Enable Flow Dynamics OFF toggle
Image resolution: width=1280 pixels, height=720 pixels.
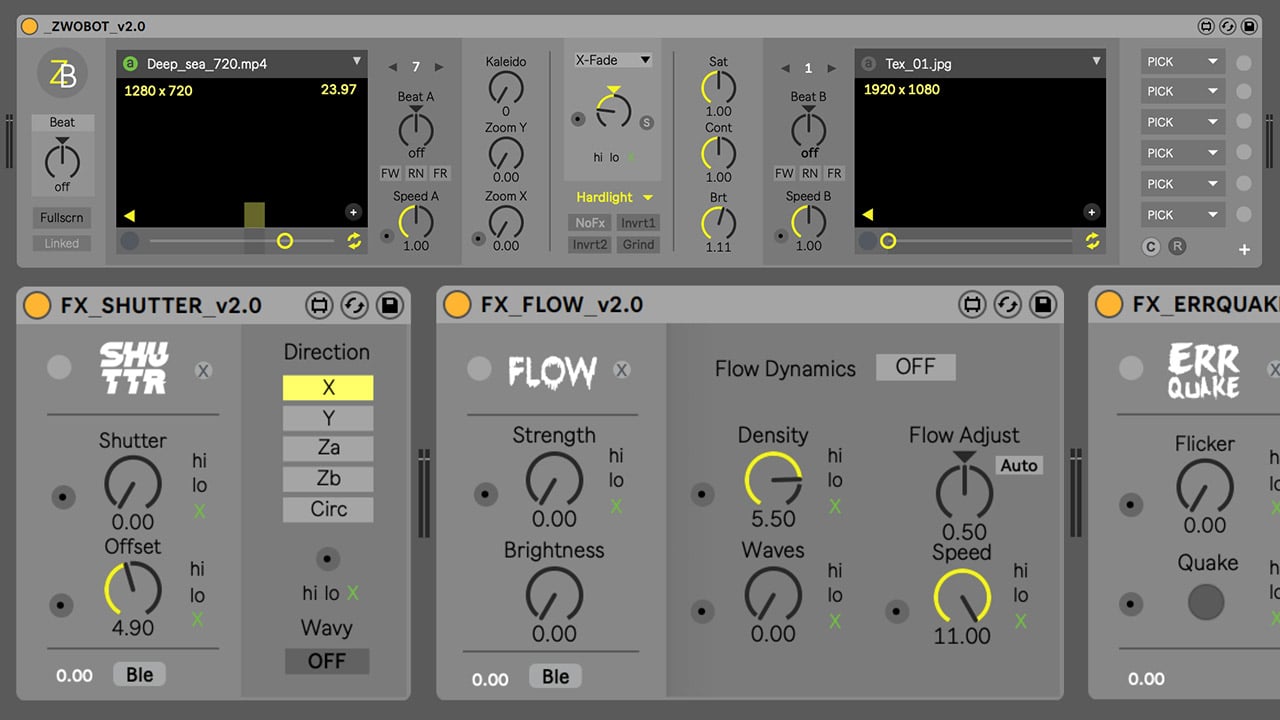coord(915,367)
